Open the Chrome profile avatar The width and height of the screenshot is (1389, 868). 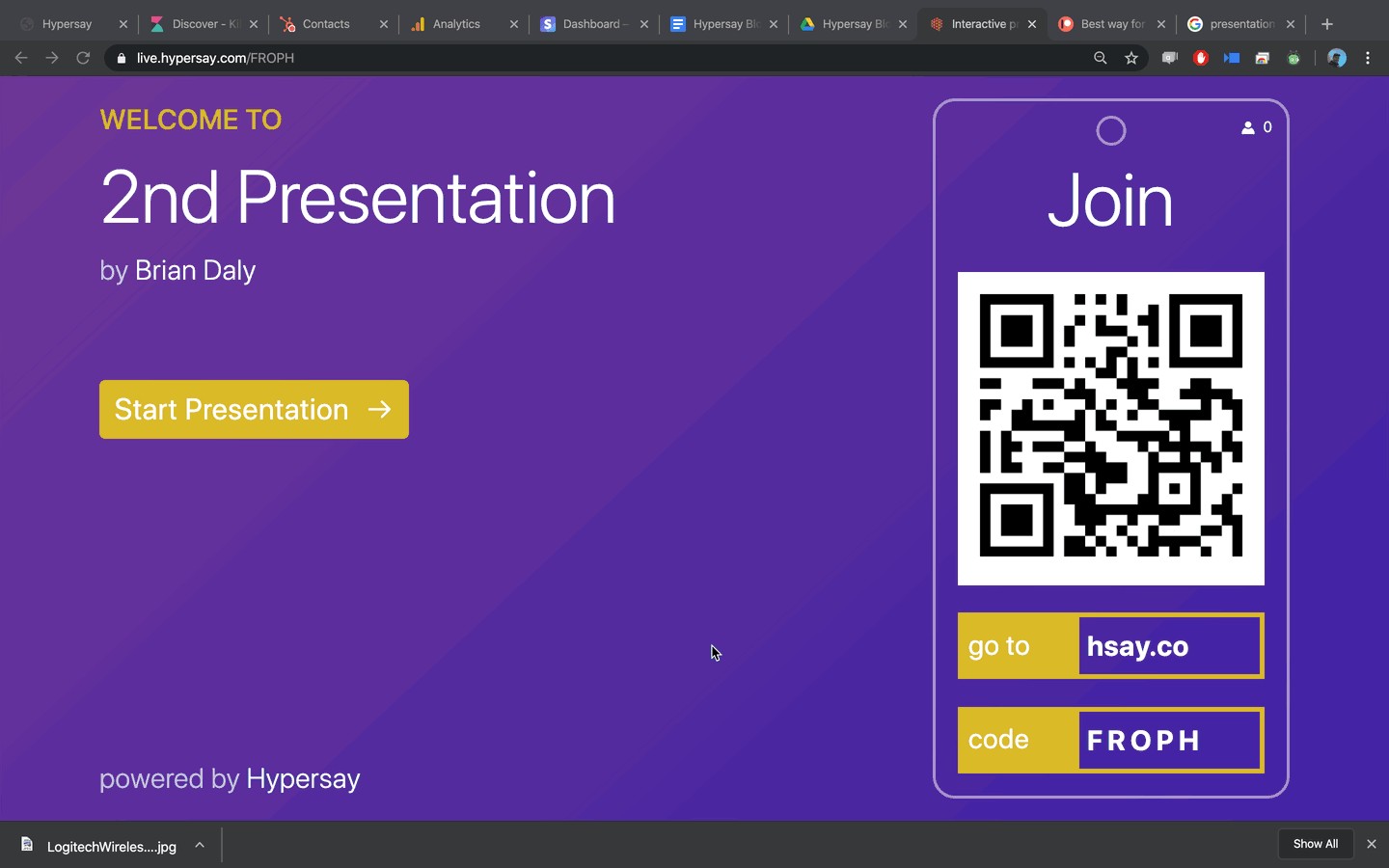[x=1336, y=58]
